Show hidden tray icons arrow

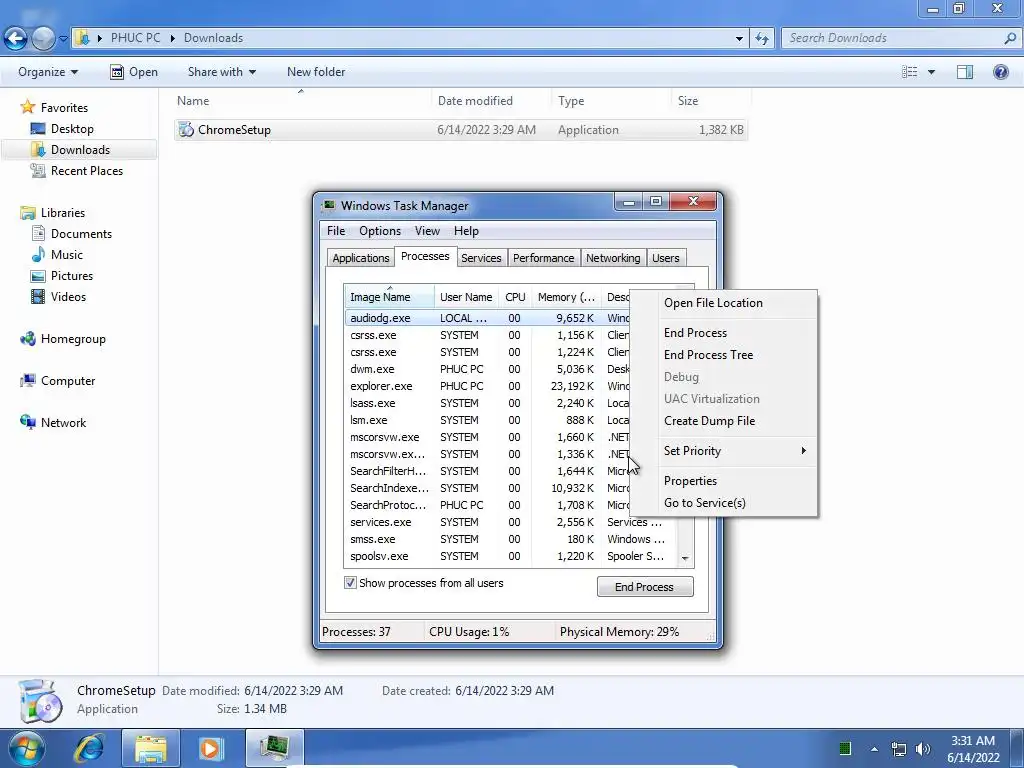(x=874, y=749)
